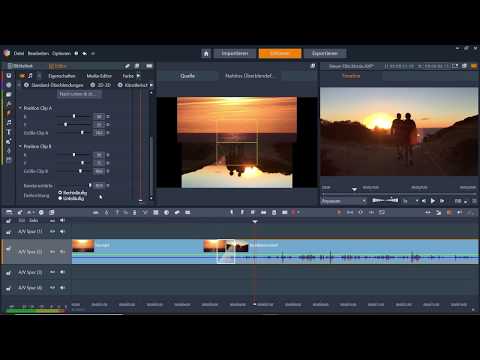Screen dimensions: 480x360
Task: Click the orange icon in the player header
Action: point(474,66)
